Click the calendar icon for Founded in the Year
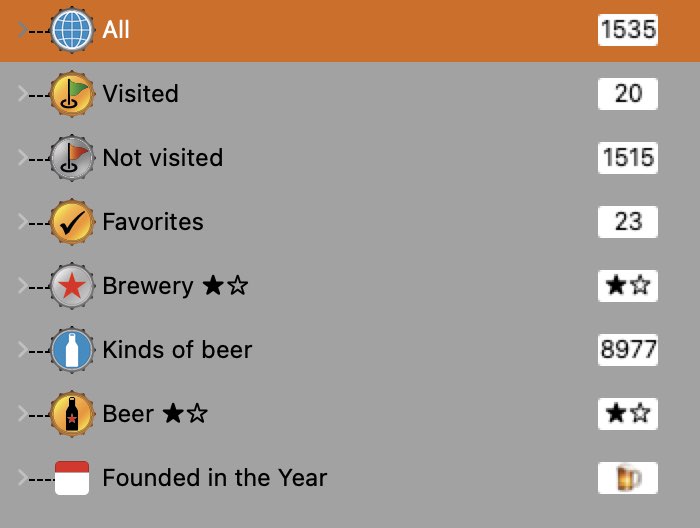This screenshot has width=700, height=528. click(x=72, y=478)
